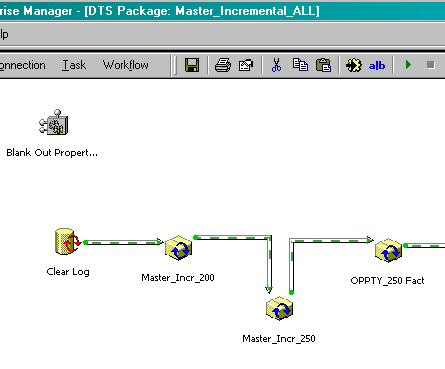Open package properties icon beside printer
Viewport: 445px width, 369px height.
click(x=246, y=65)
